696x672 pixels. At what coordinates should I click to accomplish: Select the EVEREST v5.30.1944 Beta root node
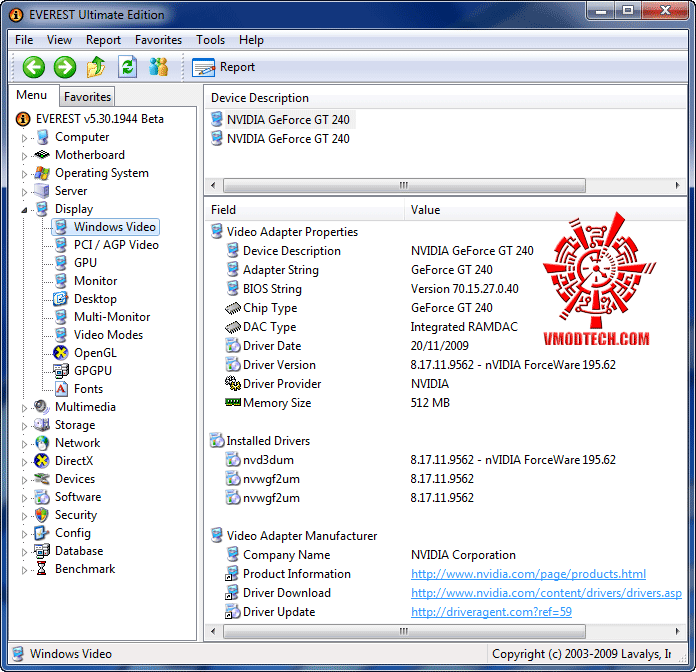90,119
